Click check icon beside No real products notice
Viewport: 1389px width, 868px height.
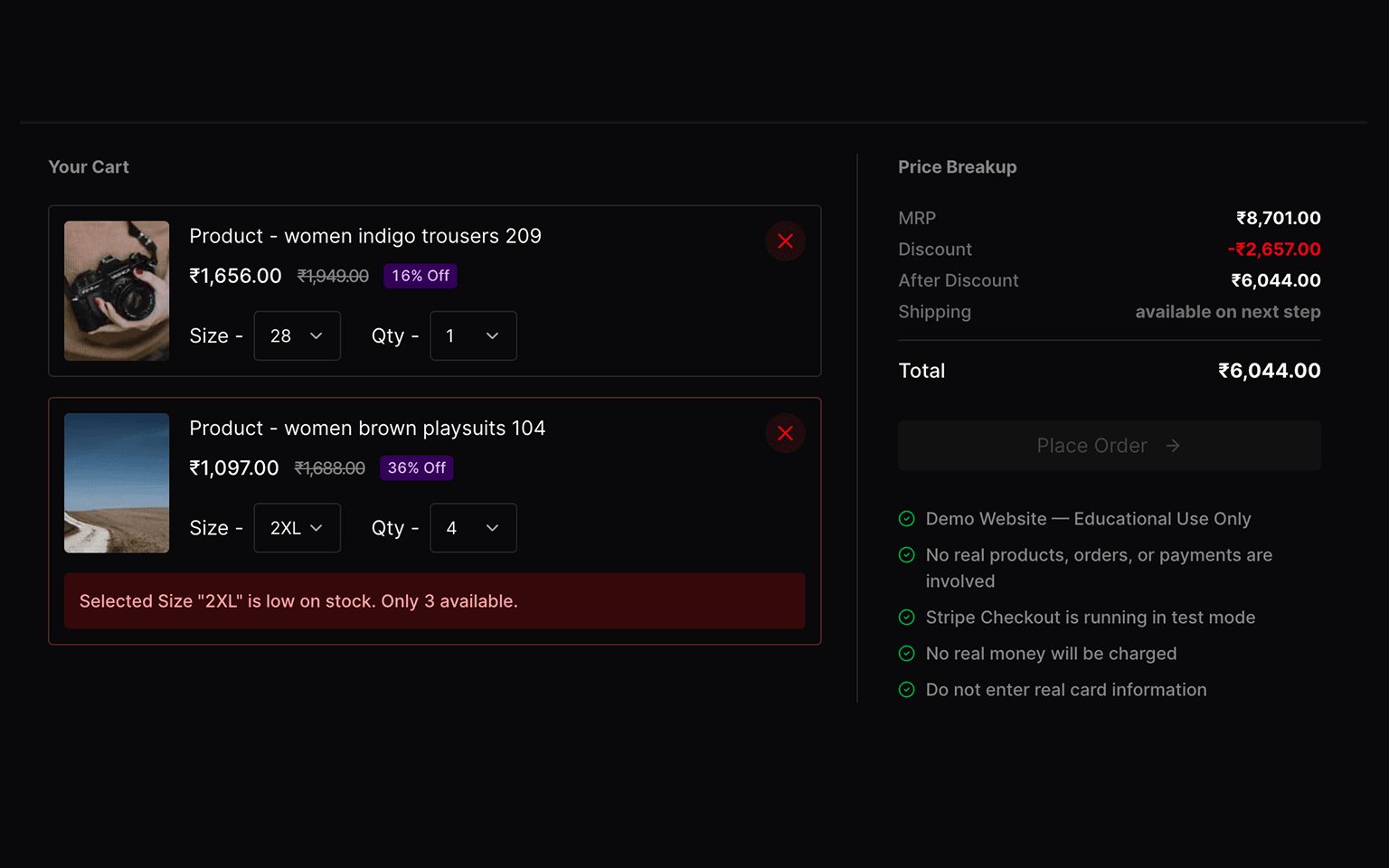tap(907, 555)
